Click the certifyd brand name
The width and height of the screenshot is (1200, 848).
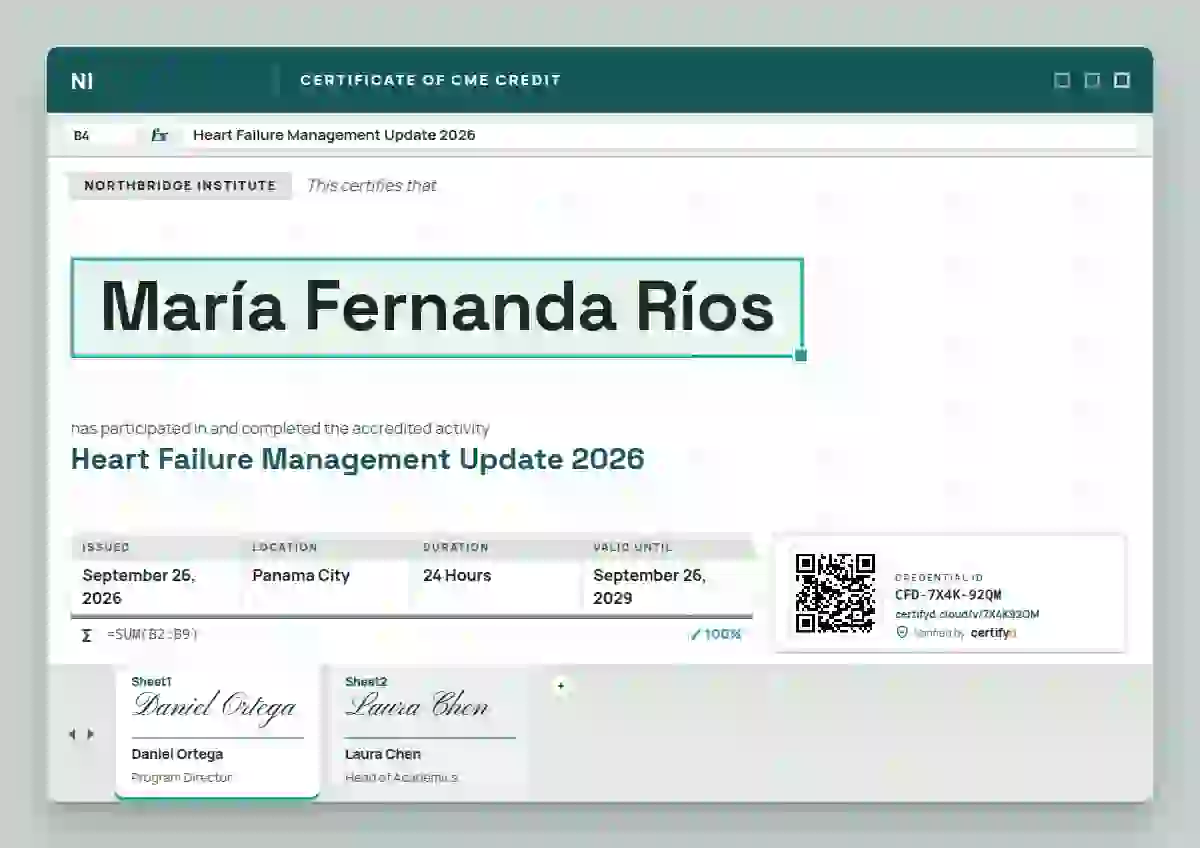pos(993,633)
